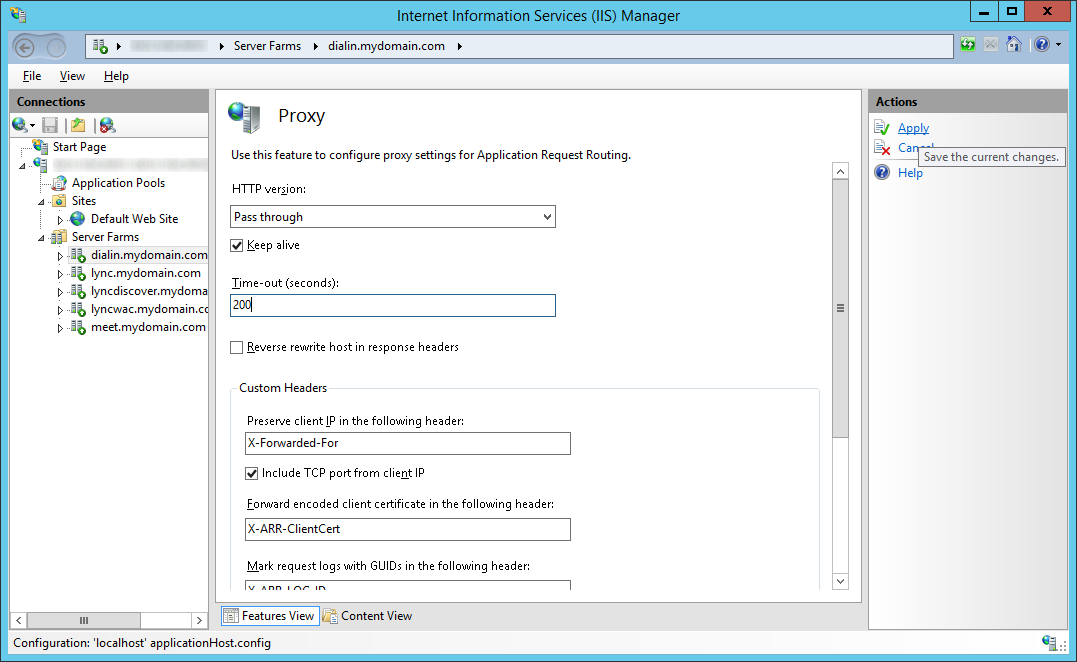Select the Server Farms tree icon
Image resolution: width=1077 pixels, height=662 pixels.
click(x=60, y=237)
